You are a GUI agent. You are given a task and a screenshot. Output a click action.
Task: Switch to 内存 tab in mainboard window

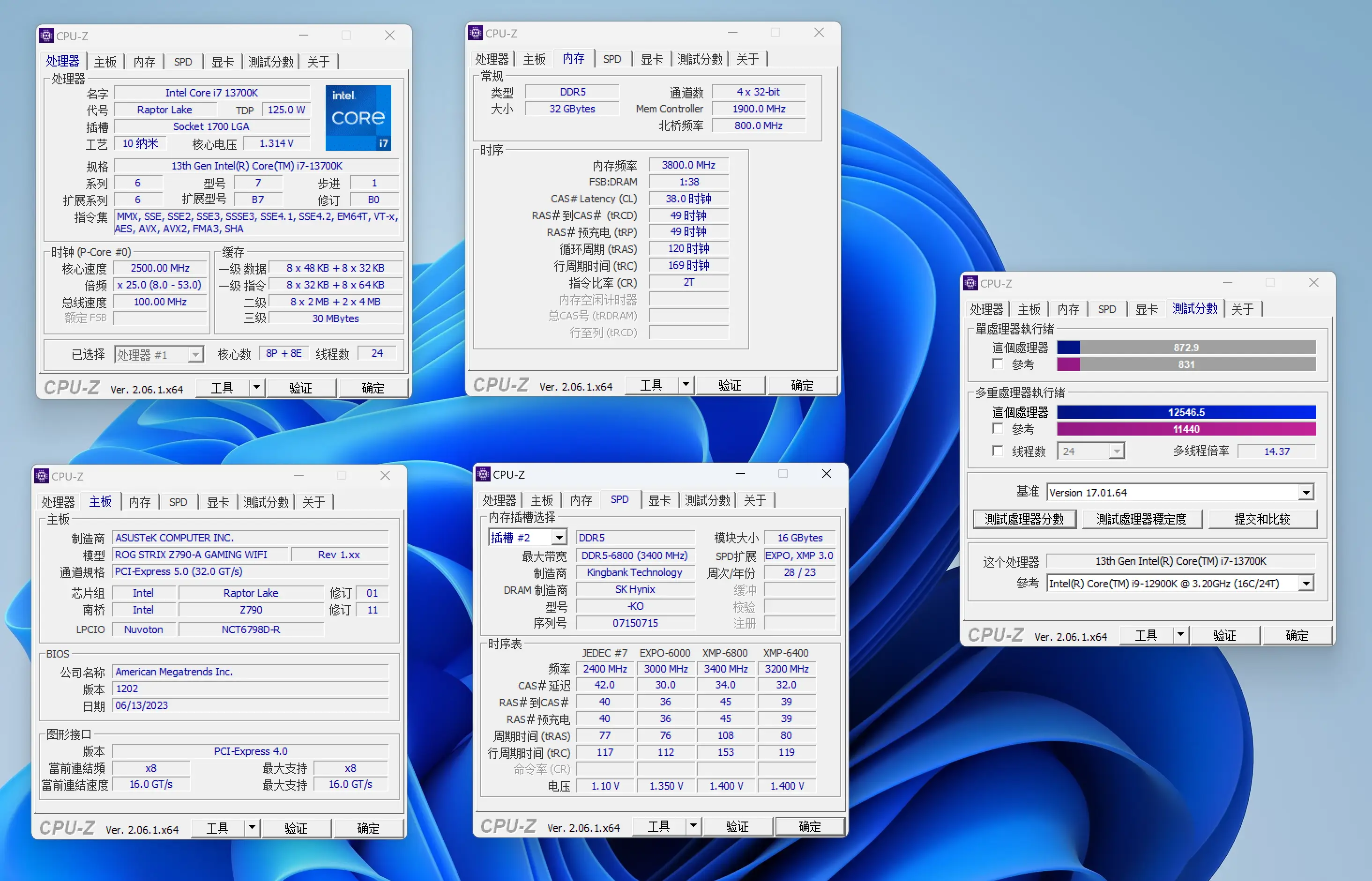pyautogui.click(x=140, y=502)
